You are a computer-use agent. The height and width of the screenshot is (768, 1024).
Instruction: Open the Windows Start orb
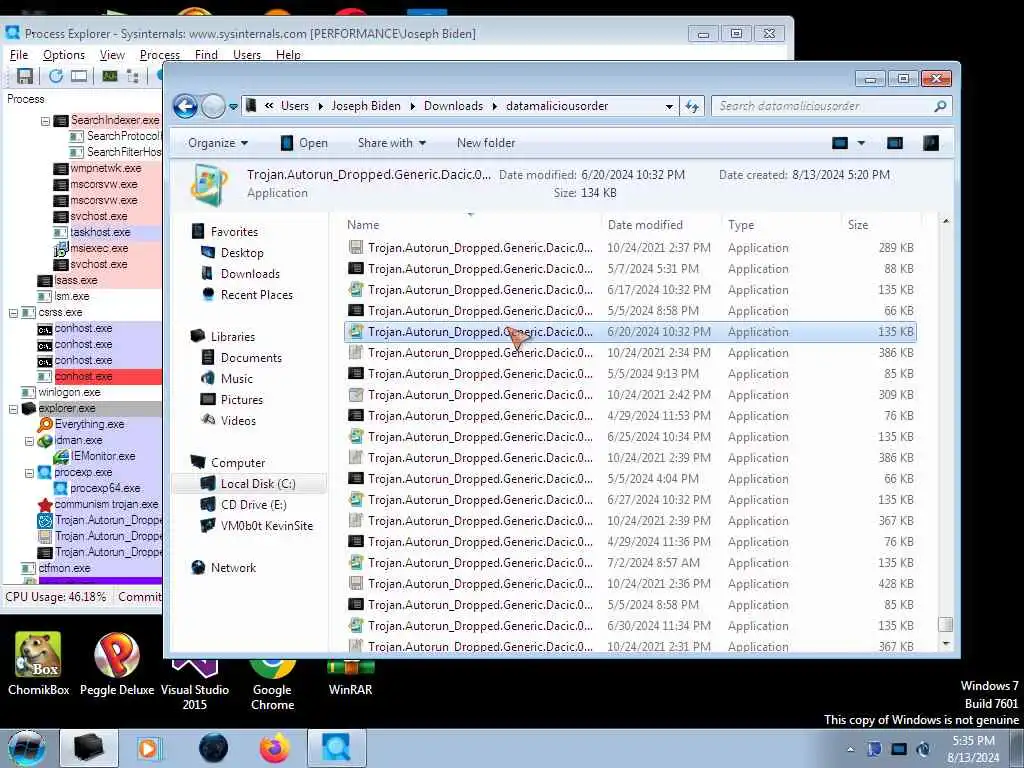coord(27,748)
